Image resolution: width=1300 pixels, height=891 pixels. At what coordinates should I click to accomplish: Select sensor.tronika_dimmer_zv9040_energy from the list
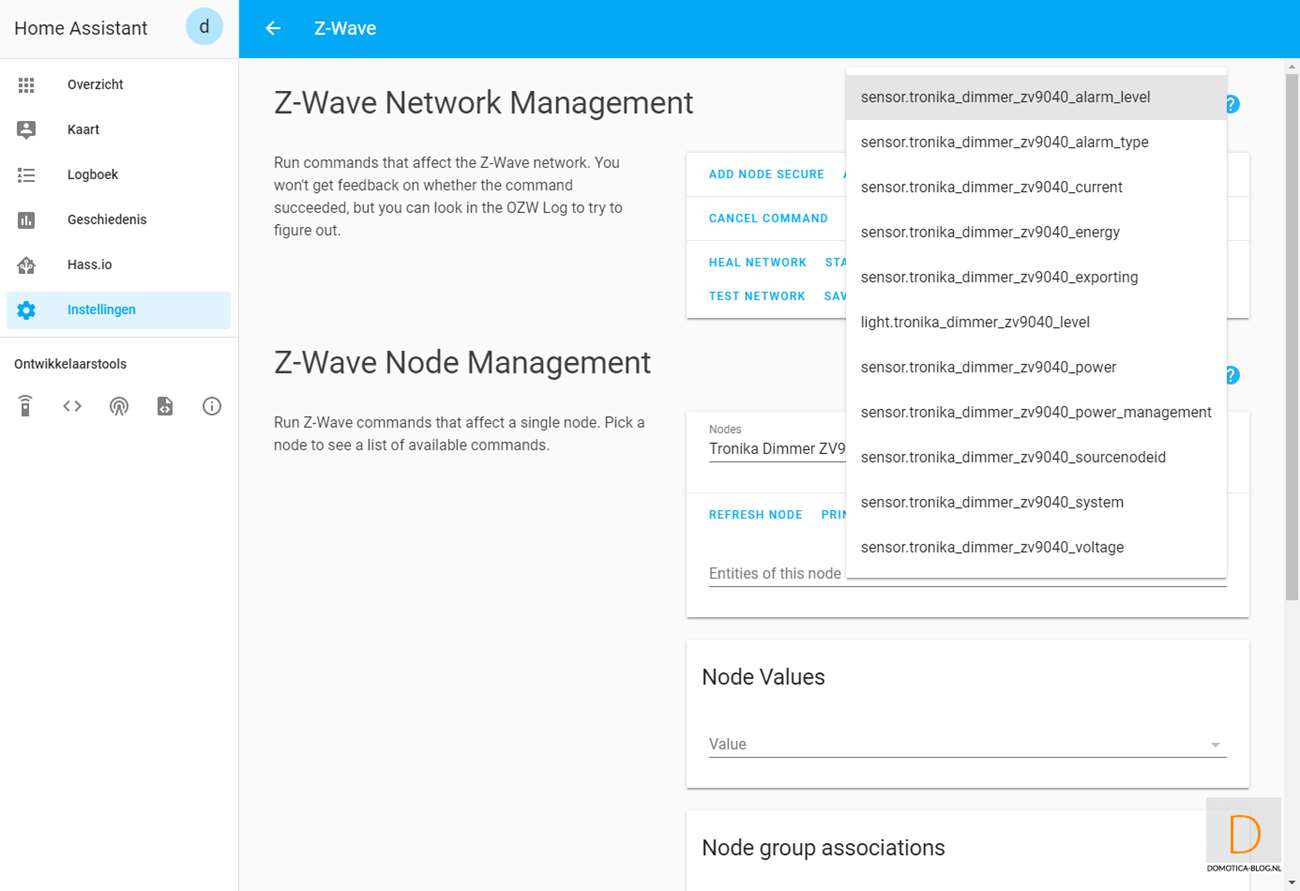click(x=990, y=232)
